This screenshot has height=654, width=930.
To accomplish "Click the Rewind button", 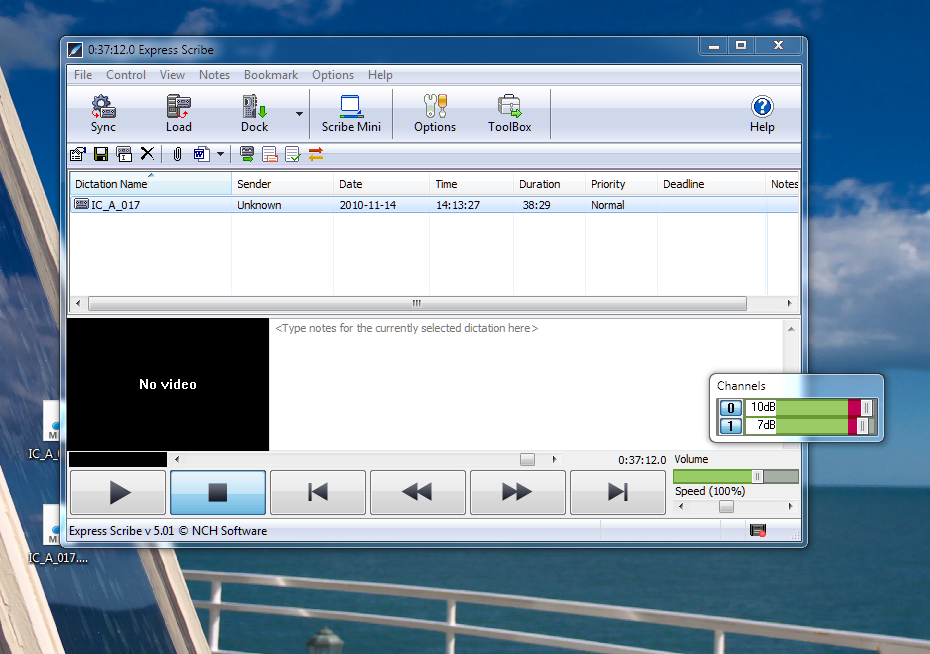I will [418, 492].
